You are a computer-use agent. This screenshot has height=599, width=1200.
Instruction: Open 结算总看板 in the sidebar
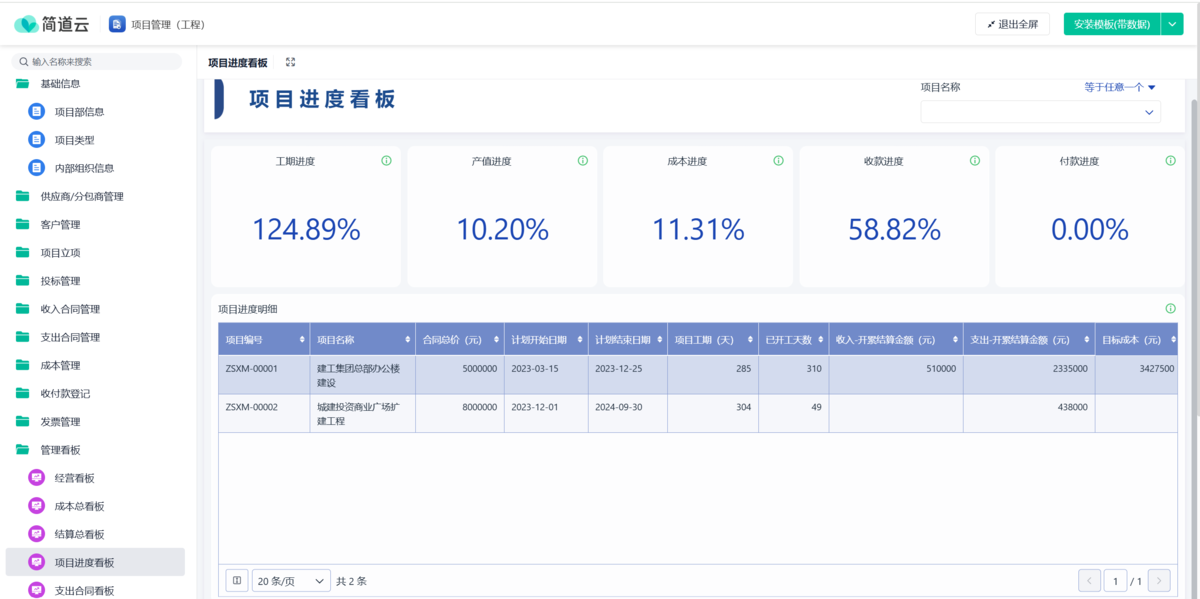(79, 534)
